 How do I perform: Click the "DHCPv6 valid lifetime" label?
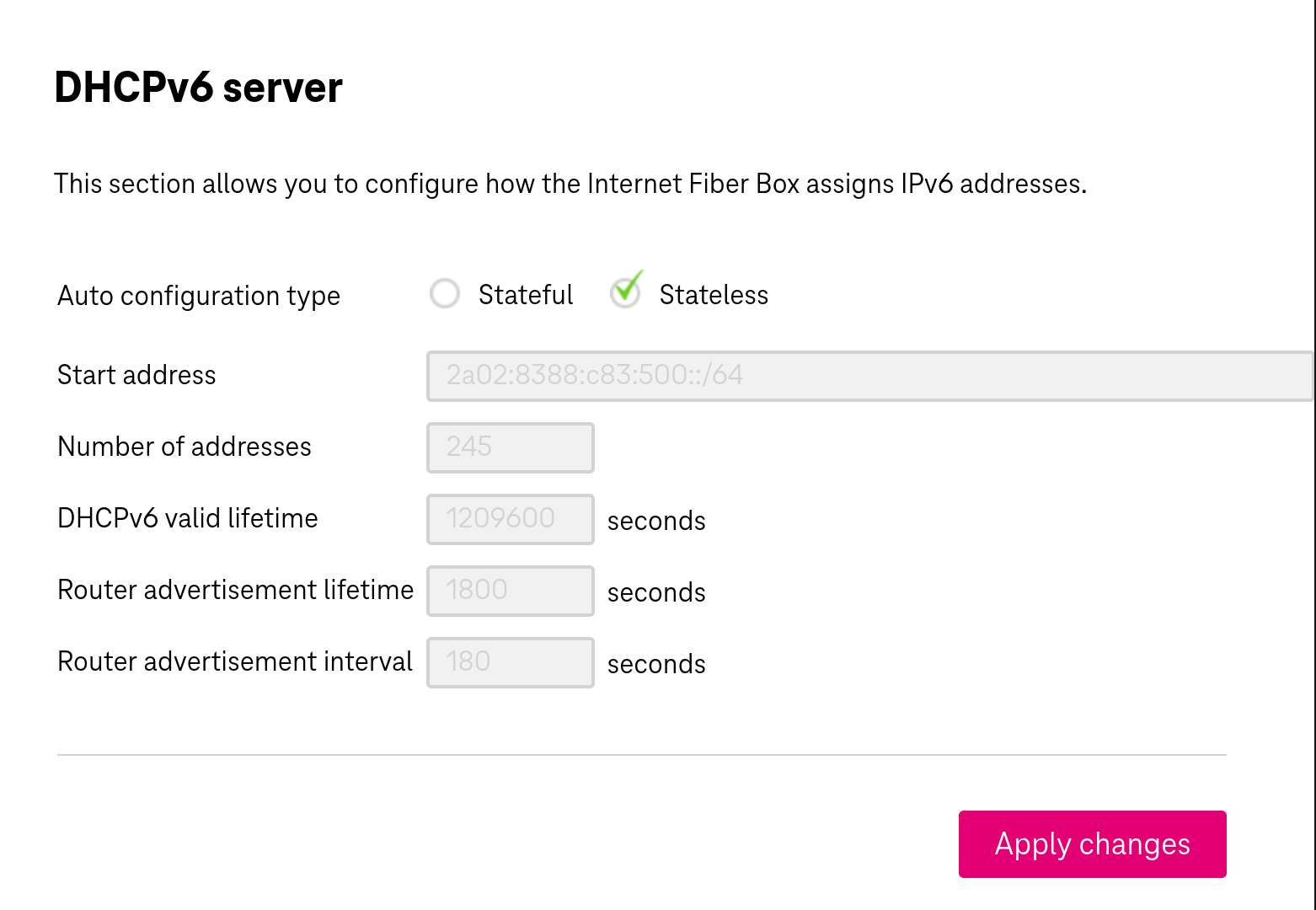point(188,518)
